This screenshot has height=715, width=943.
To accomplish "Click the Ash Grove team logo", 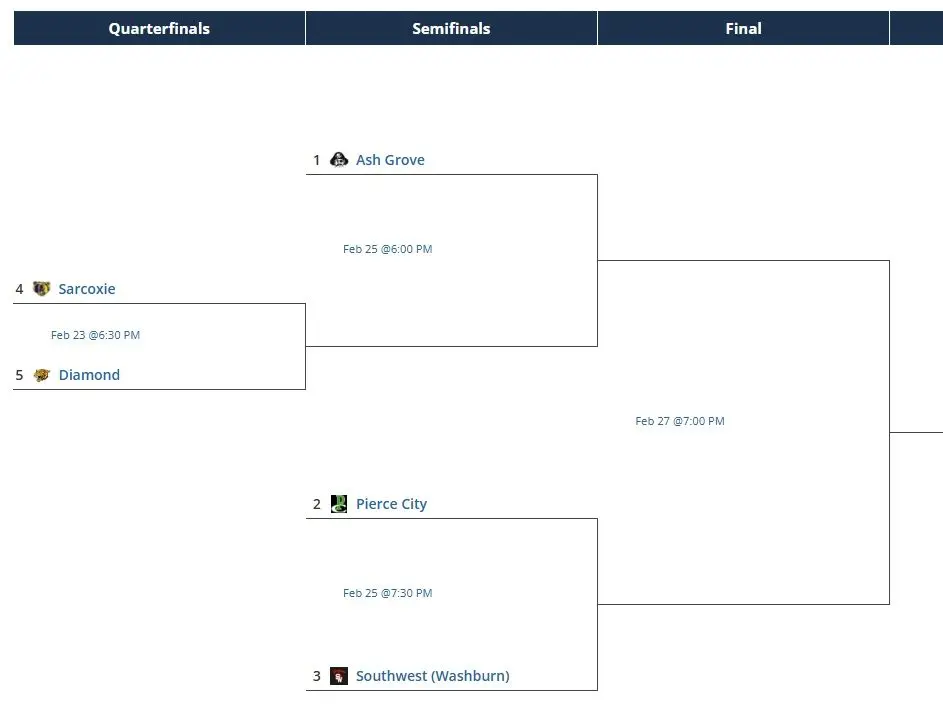I will (x=339, y=159).
